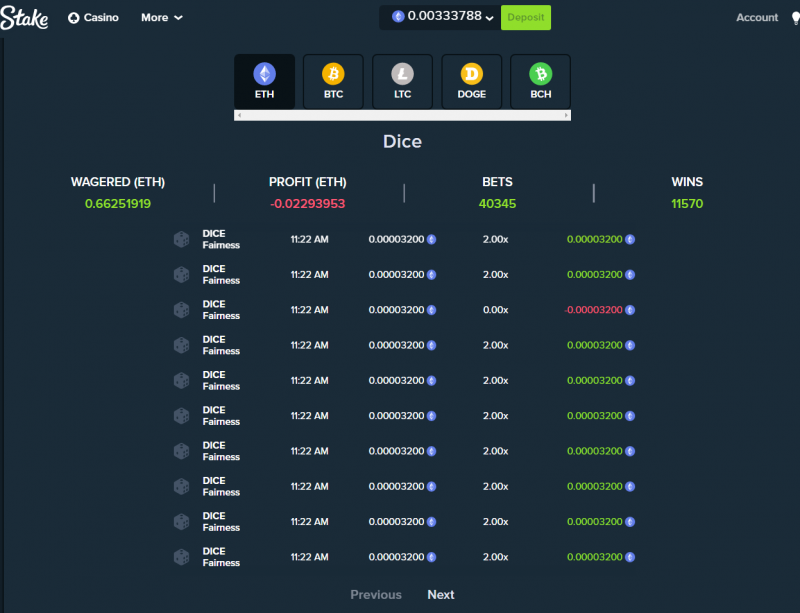This screenshot has height=613, width=800.
Task: Click the green Deposit button
Action: click(x=526, y=17)
